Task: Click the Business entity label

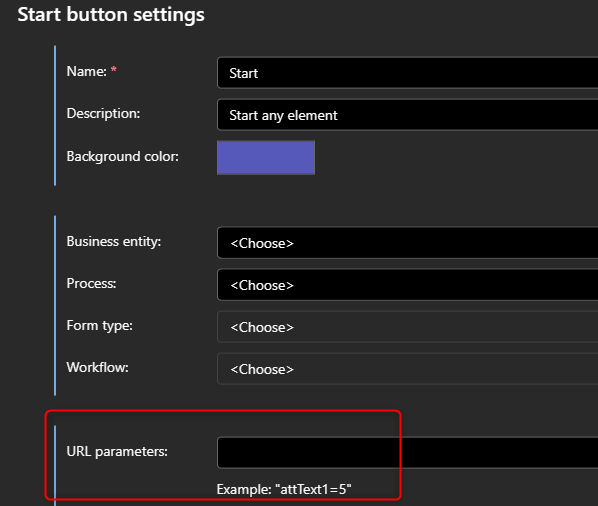Action: coord(114,241)
